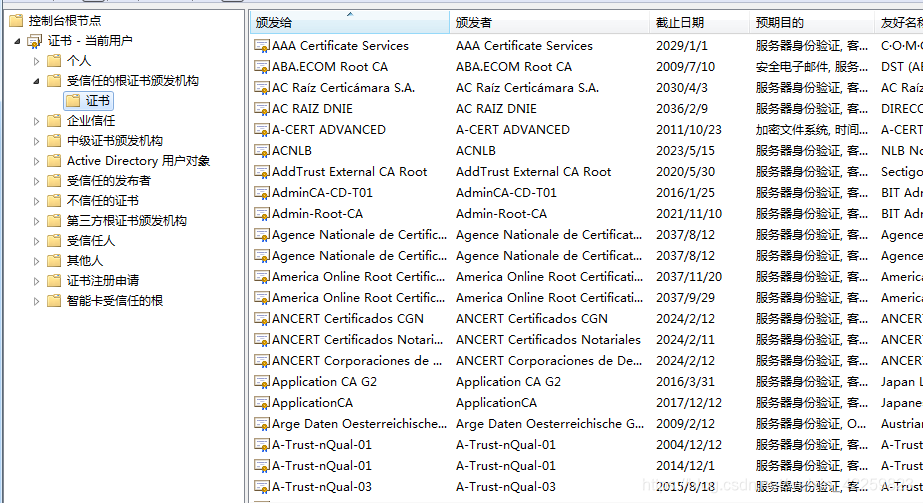
Task: Select 受信任的根证书颁发机构 tree item
Action: tap(132, 81)
